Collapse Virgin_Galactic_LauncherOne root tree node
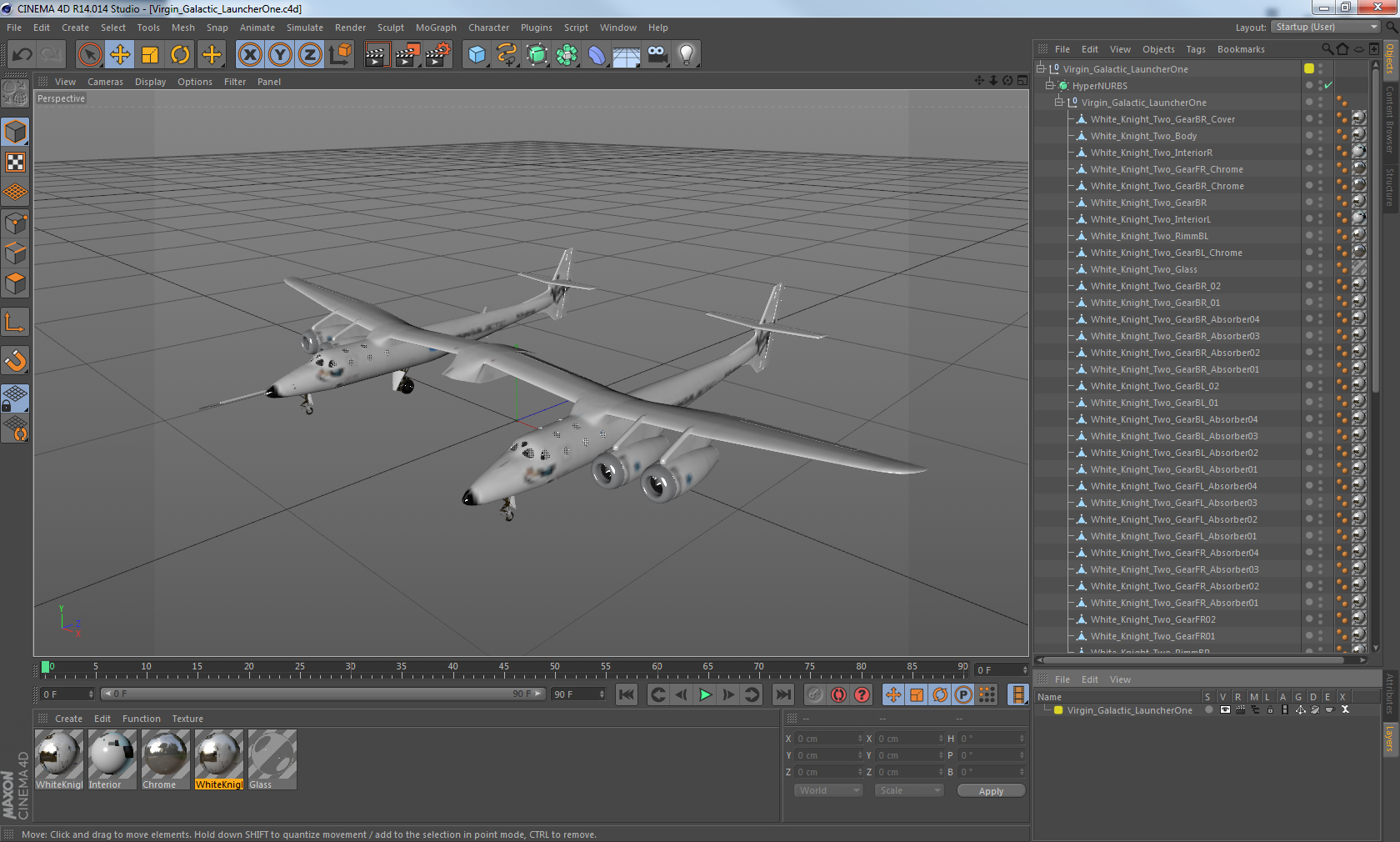 coord(1041,69)
